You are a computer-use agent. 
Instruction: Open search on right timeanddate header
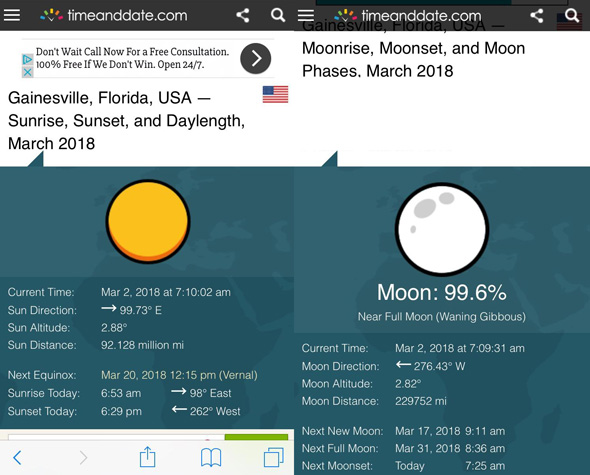click(572, 15)
